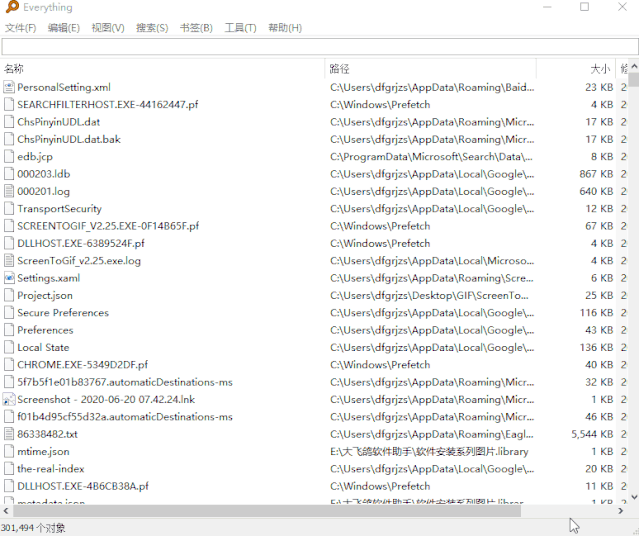
Task: Select the Settings.xaml file name
Action: pyautogui.click(x=48, y=278)
